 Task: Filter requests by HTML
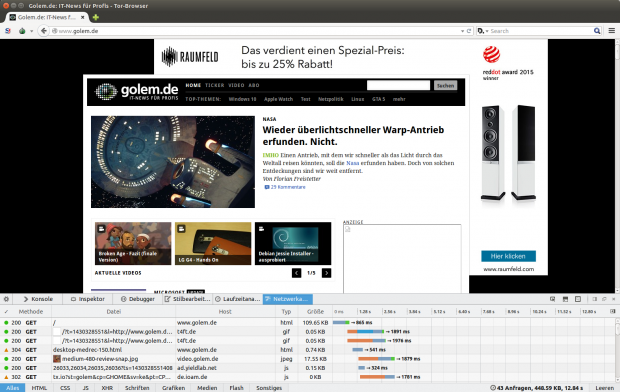(x=39, y=388)
